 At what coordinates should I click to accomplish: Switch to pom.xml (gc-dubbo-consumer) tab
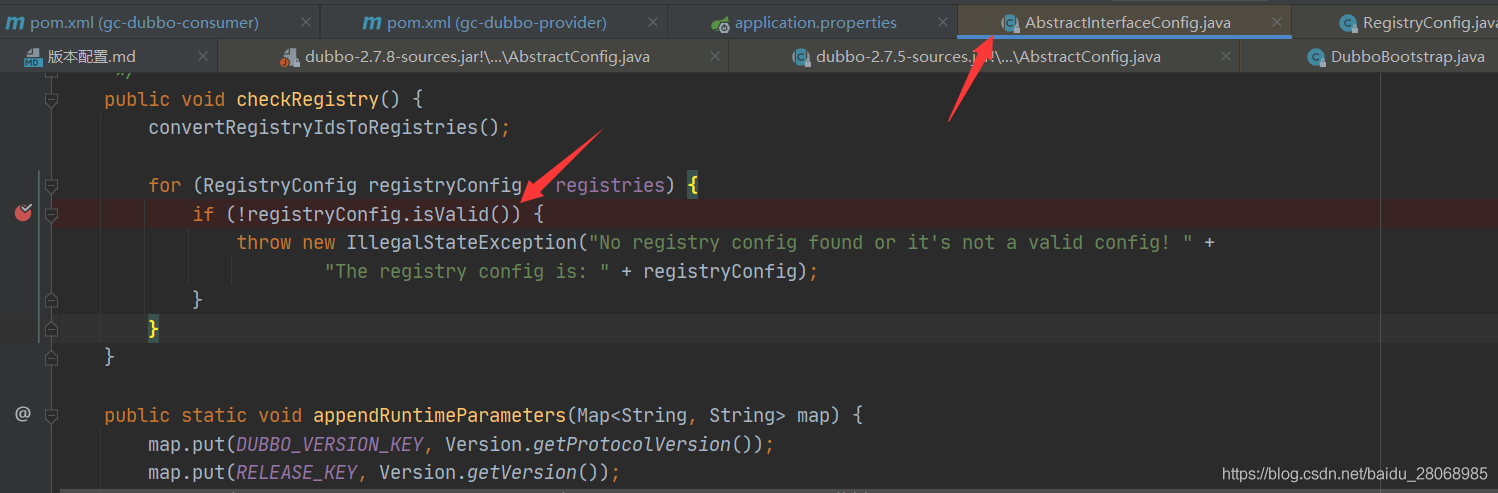[x=160, y=22]
